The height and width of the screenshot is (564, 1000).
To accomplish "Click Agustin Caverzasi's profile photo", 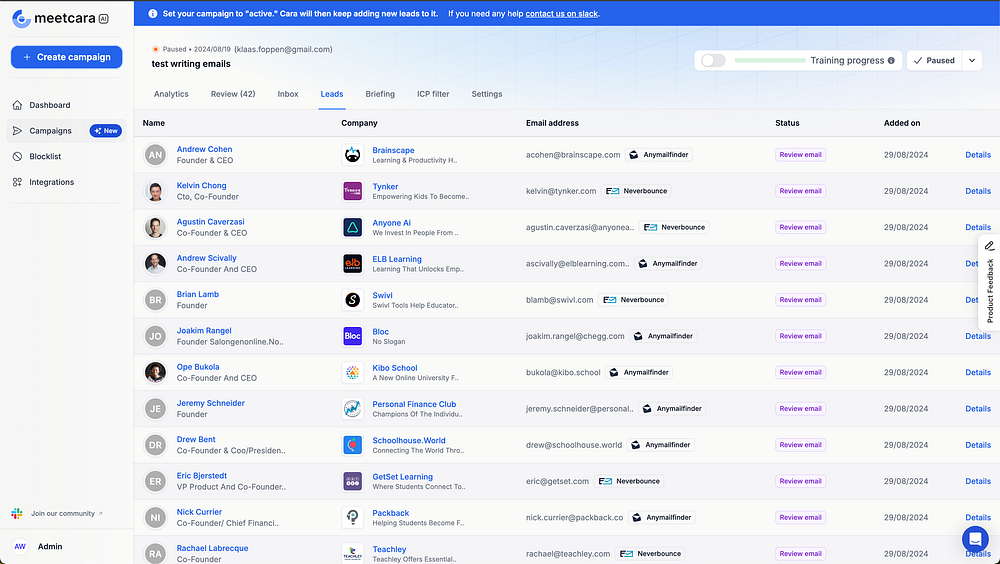I will click(x=155, y=227).
